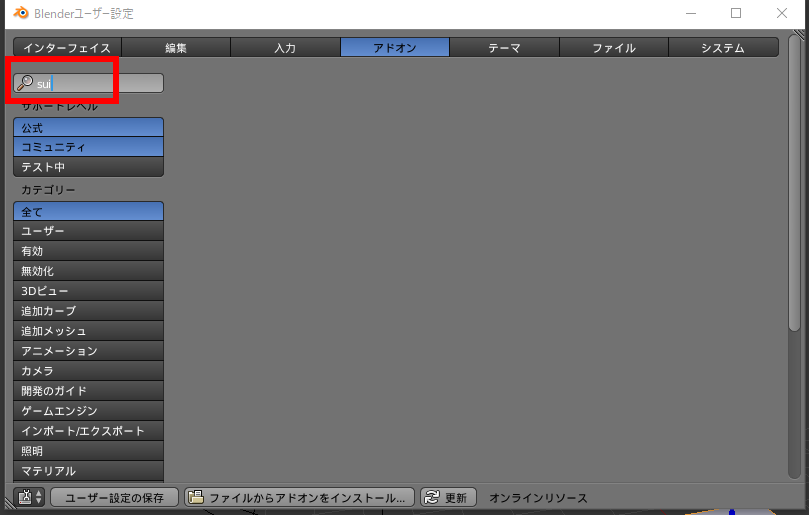The width and height of the screenshot is (809, 515).
Task: Click ユーザー設定の保存 button
Action: (x=115, y=497)
